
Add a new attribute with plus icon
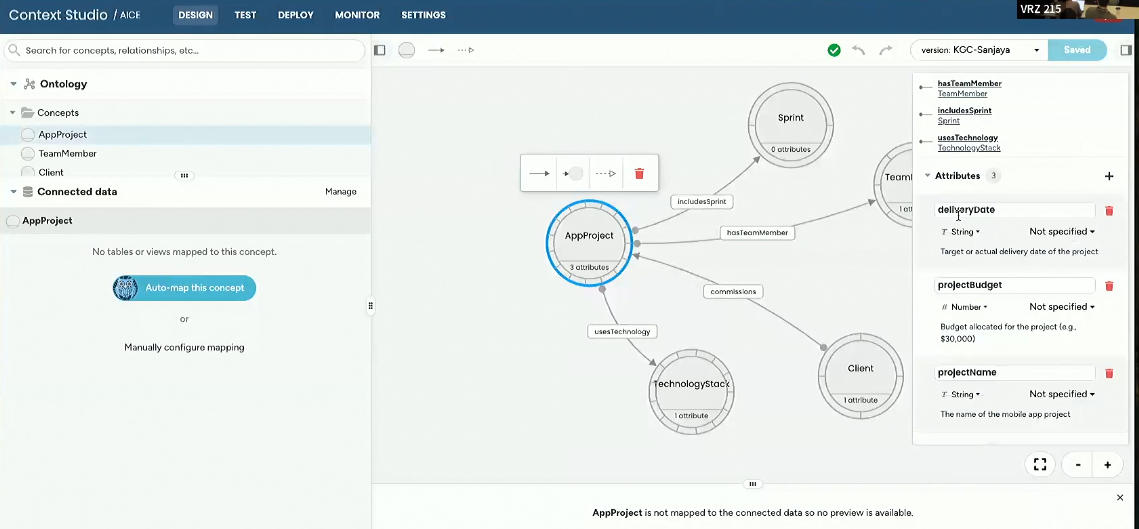tap(1109, 176)
